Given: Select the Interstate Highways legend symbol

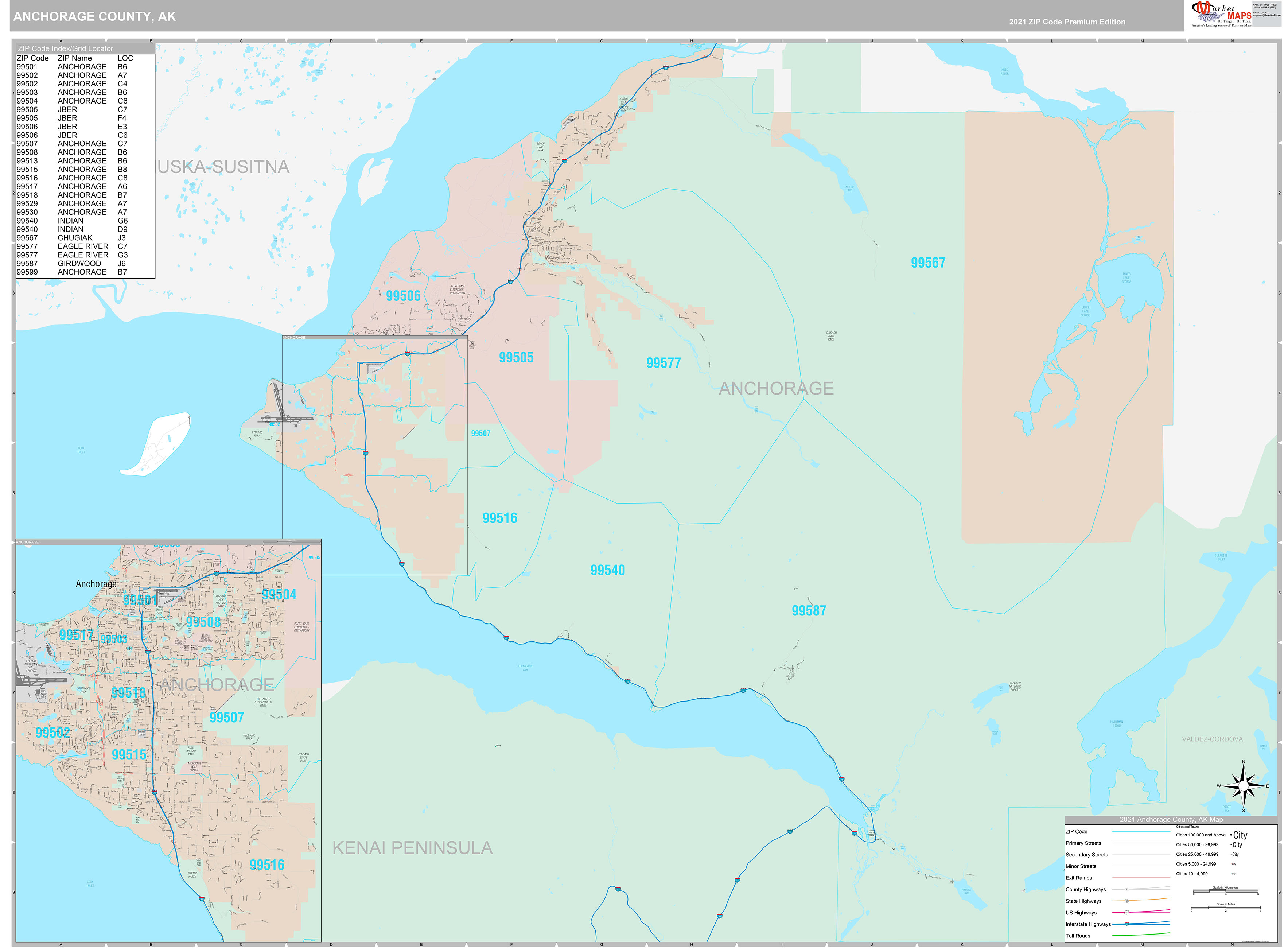Looking at the screenshot, I should [1142, 924].
